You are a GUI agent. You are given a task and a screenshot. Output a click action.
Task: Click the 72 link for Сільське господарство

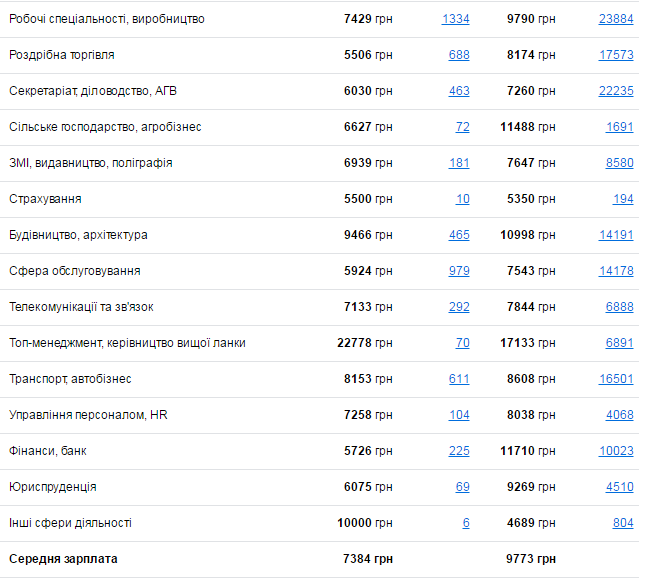click(462, 127)
